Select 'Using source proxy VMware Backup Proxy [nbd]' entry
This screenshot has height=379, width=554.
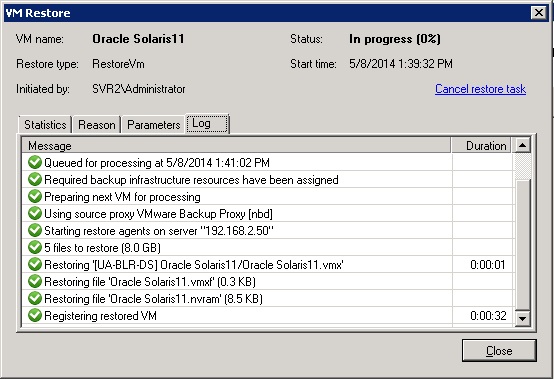click(267, 213)
